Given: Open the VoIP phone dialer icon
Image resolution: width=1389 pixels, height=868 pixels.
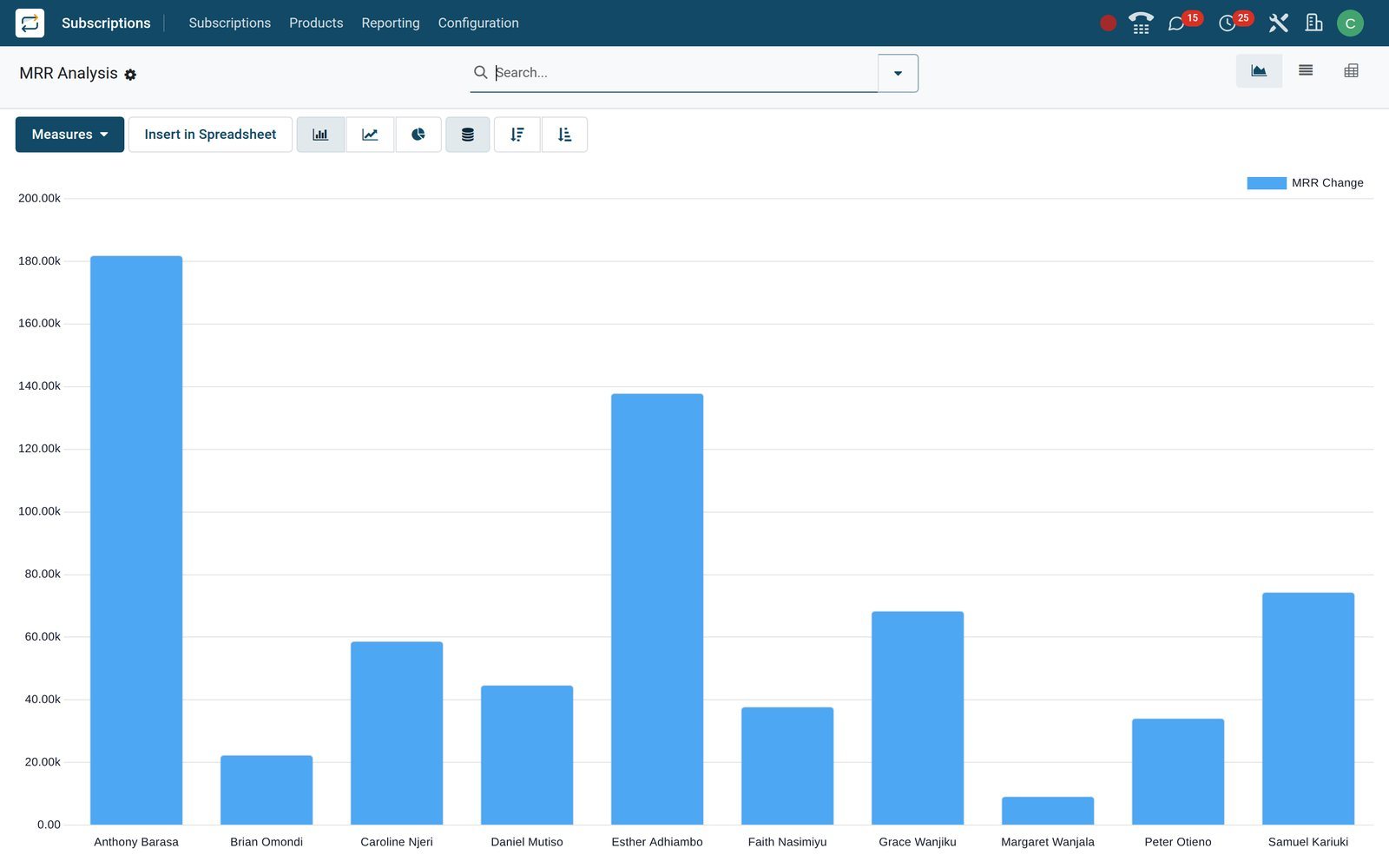Looking at the screenshot, I should click(x=1141, y=23).
